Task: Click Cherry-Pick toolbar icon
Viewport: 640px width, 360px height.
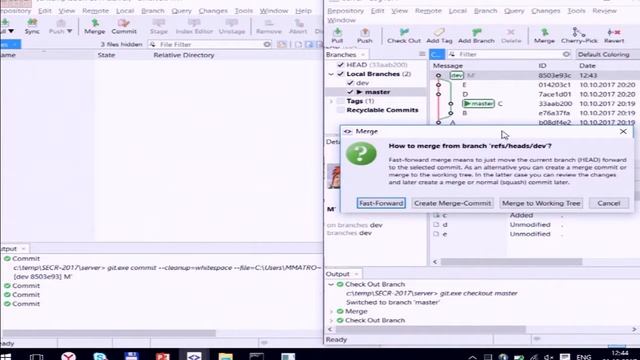Action: coord(579,36)
